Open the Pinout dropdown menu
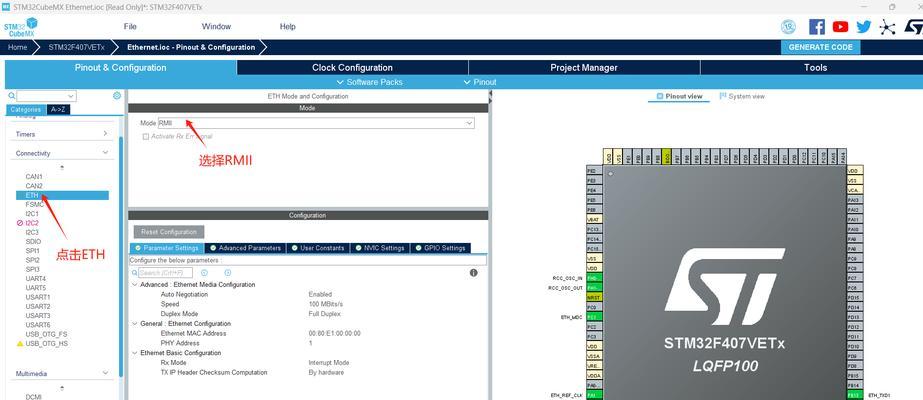 click(480, 82)
